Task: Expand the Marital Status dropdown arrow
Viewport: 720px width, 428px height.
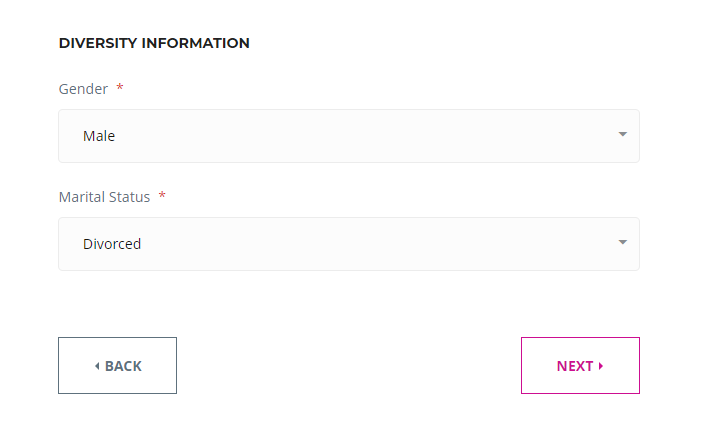Action: (622, 242)
